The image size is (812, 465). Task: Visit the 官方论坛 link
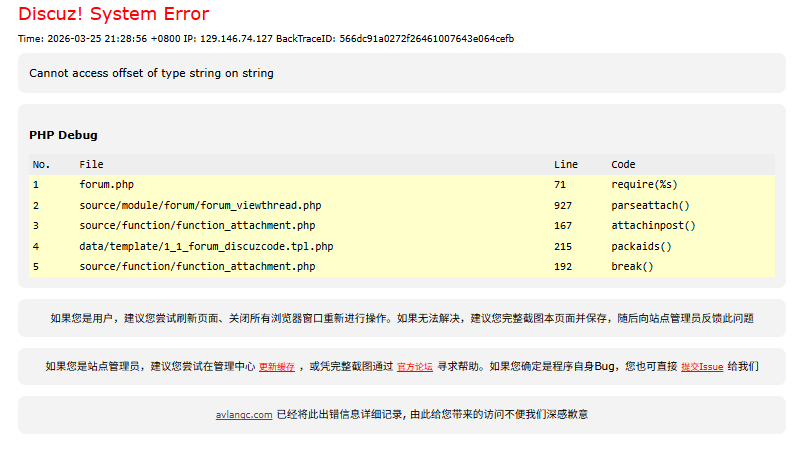click(415, 367)
